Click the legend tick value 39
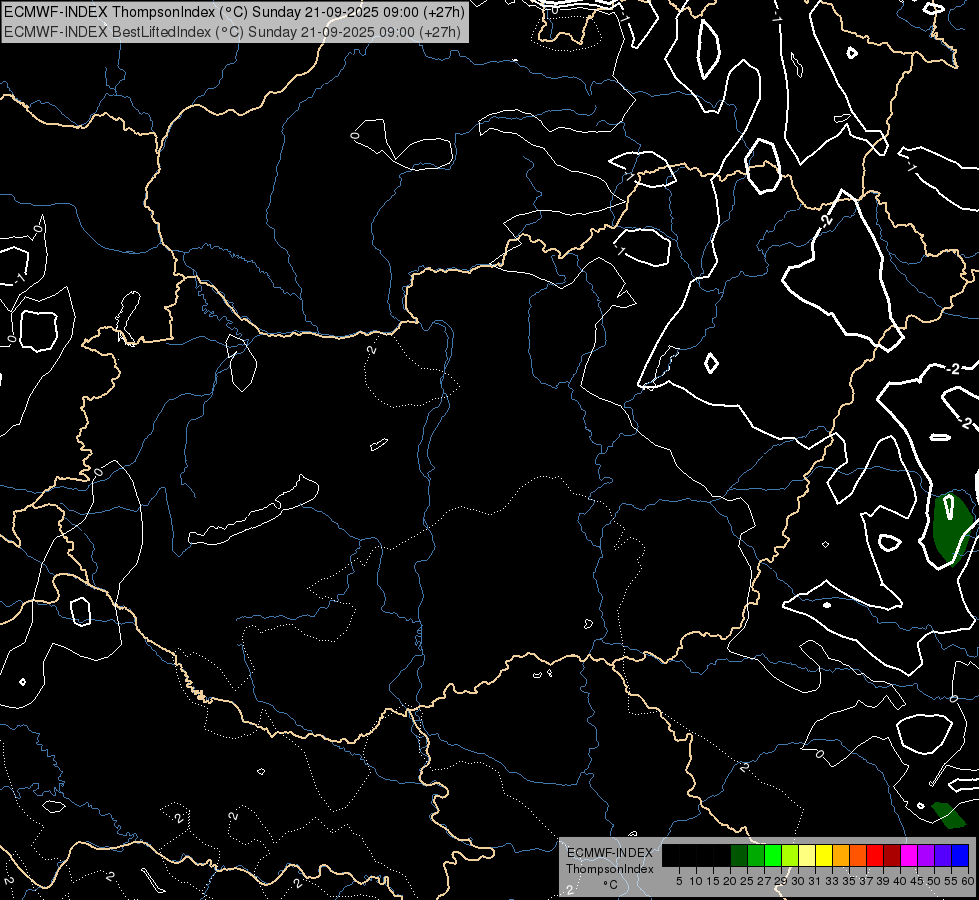 click(883, 881)
